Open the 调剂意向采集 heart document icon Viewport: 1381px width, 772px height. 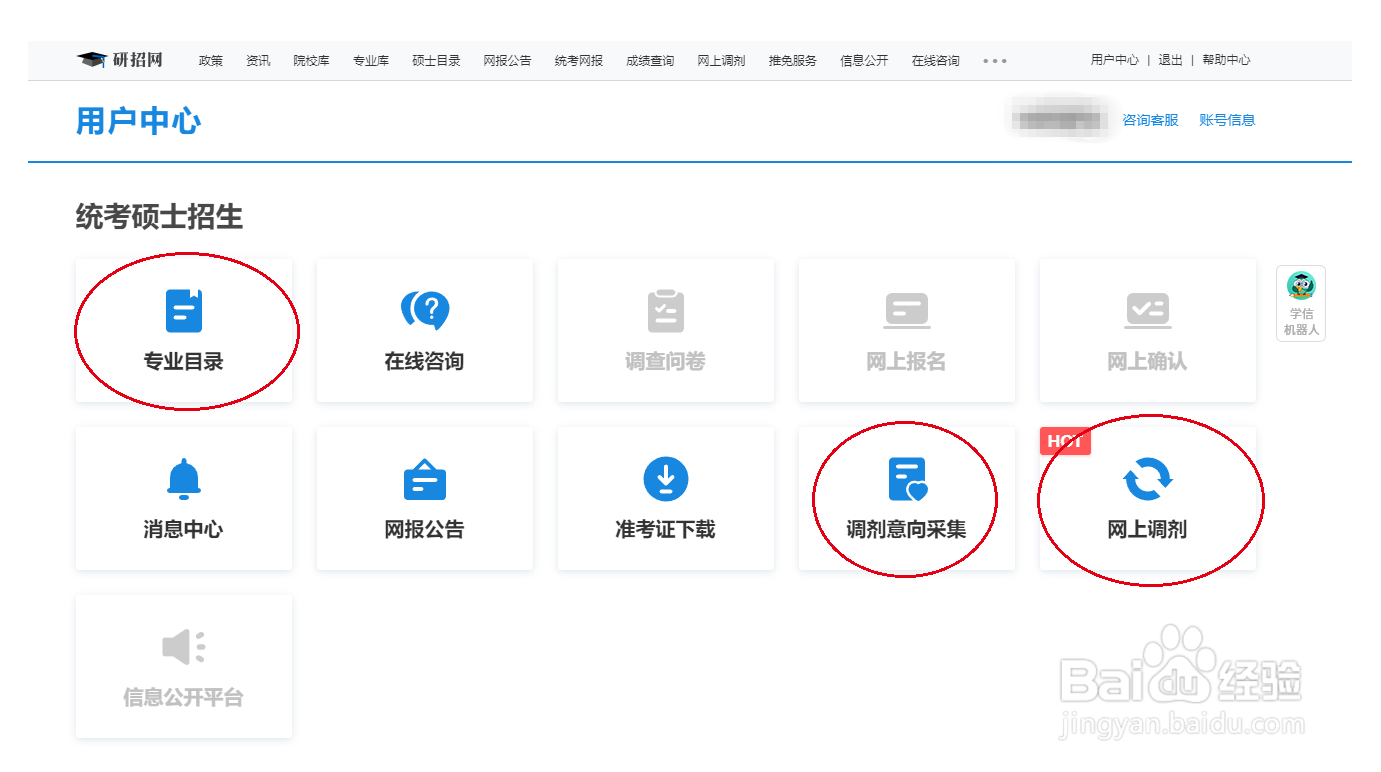[908, 479]
